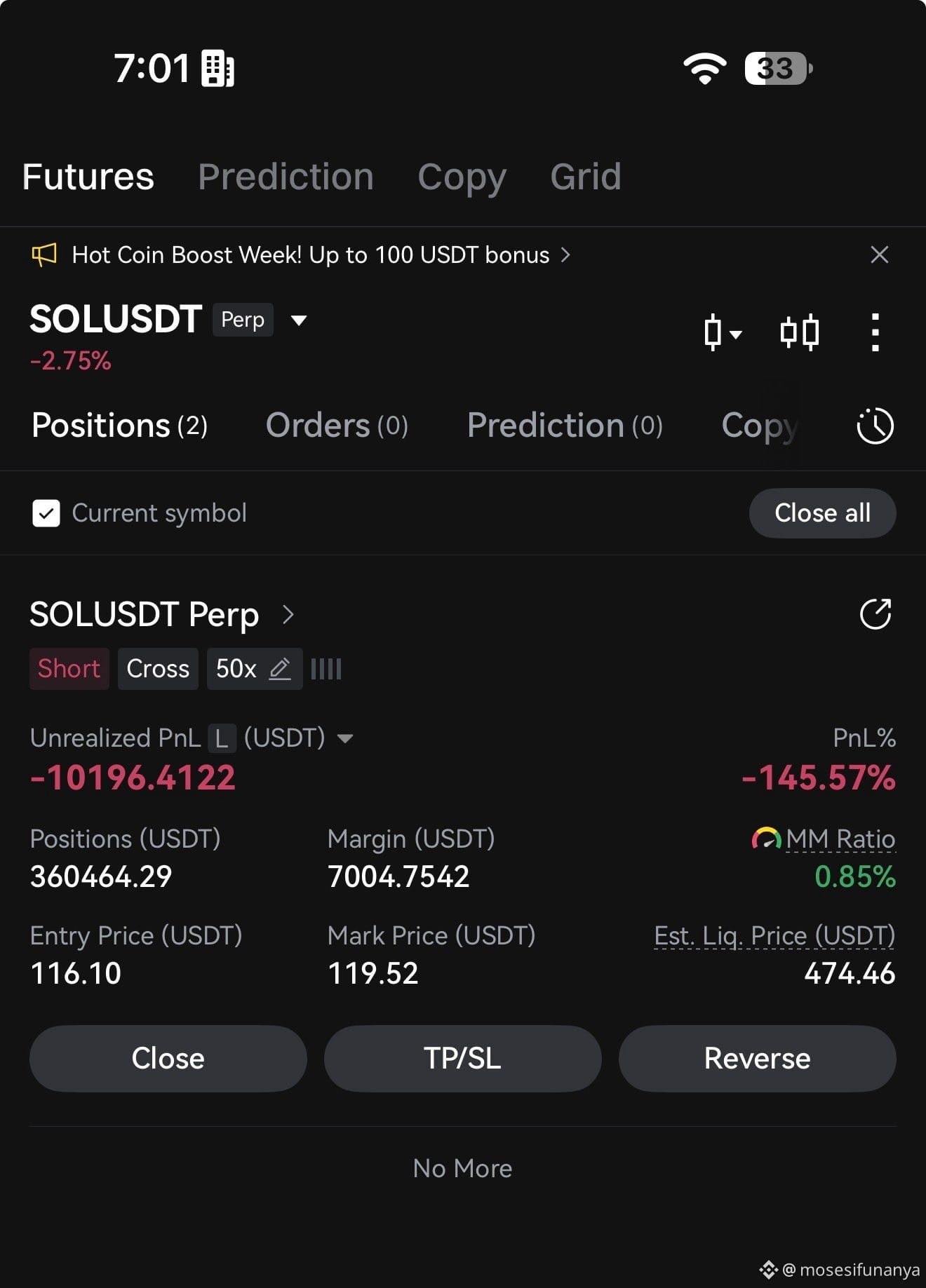Share the SOLUSDT position via share icon

pyautogui.click(x=875, y=614)
